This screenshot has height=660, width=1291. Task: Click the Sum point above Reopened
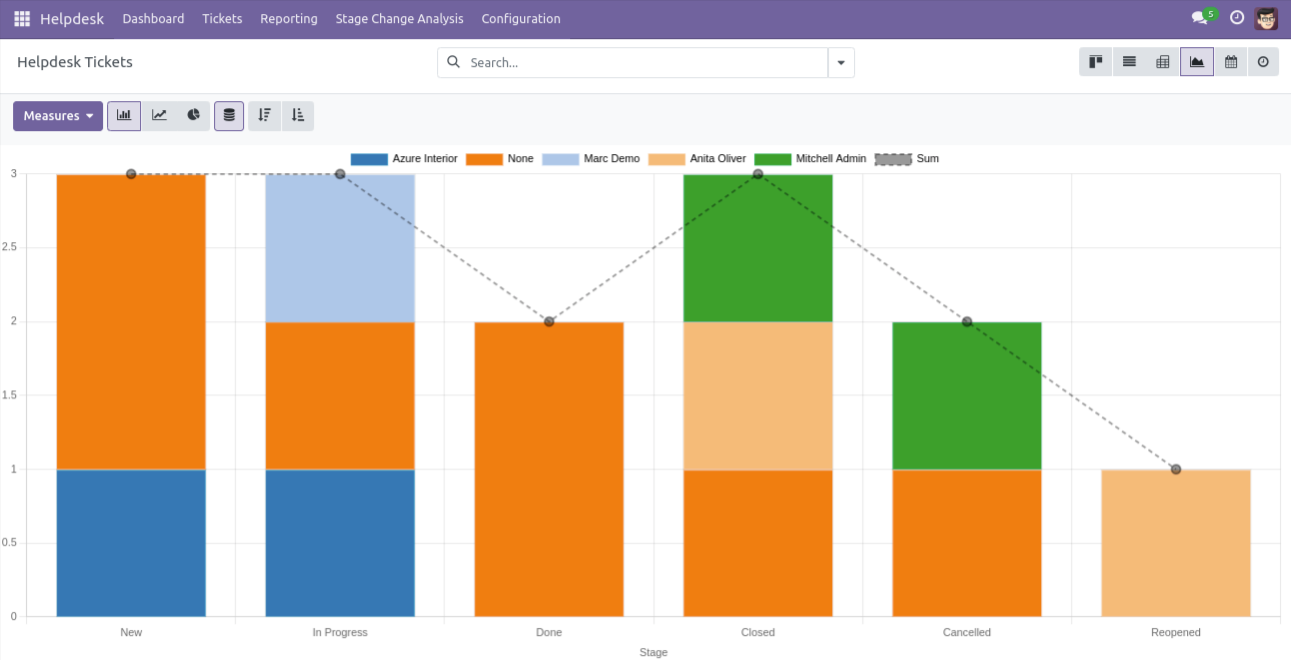[x=1176, y=469]
